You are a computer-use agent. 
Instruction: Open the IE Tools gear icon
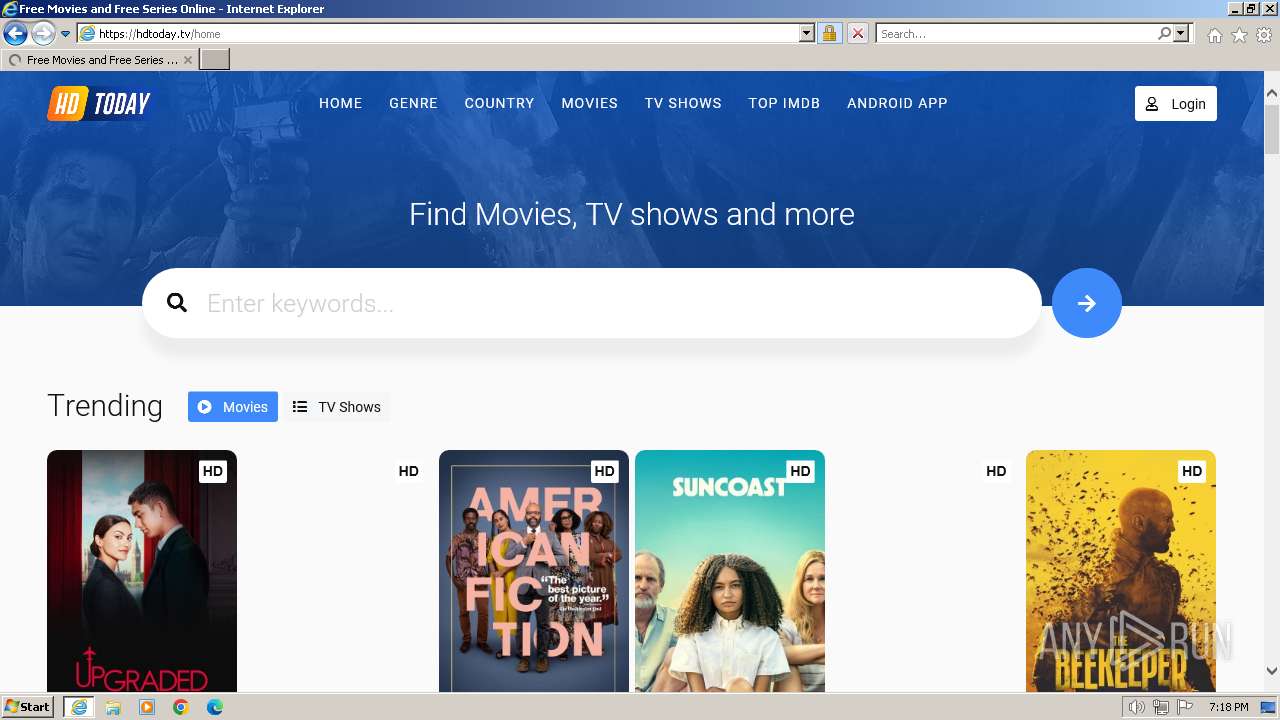[1264, 35]
